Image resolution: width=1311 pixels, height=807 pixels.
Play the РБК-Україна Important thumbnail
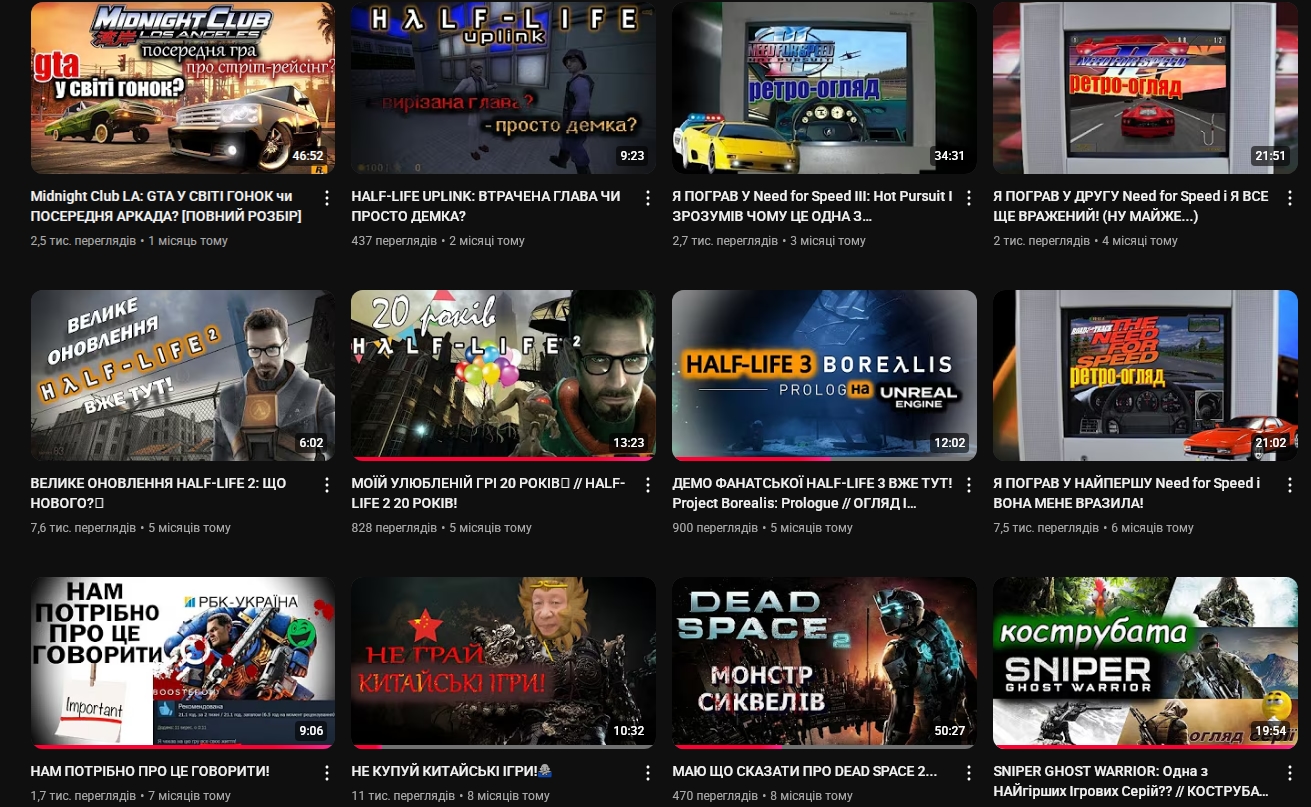point(183,663)
